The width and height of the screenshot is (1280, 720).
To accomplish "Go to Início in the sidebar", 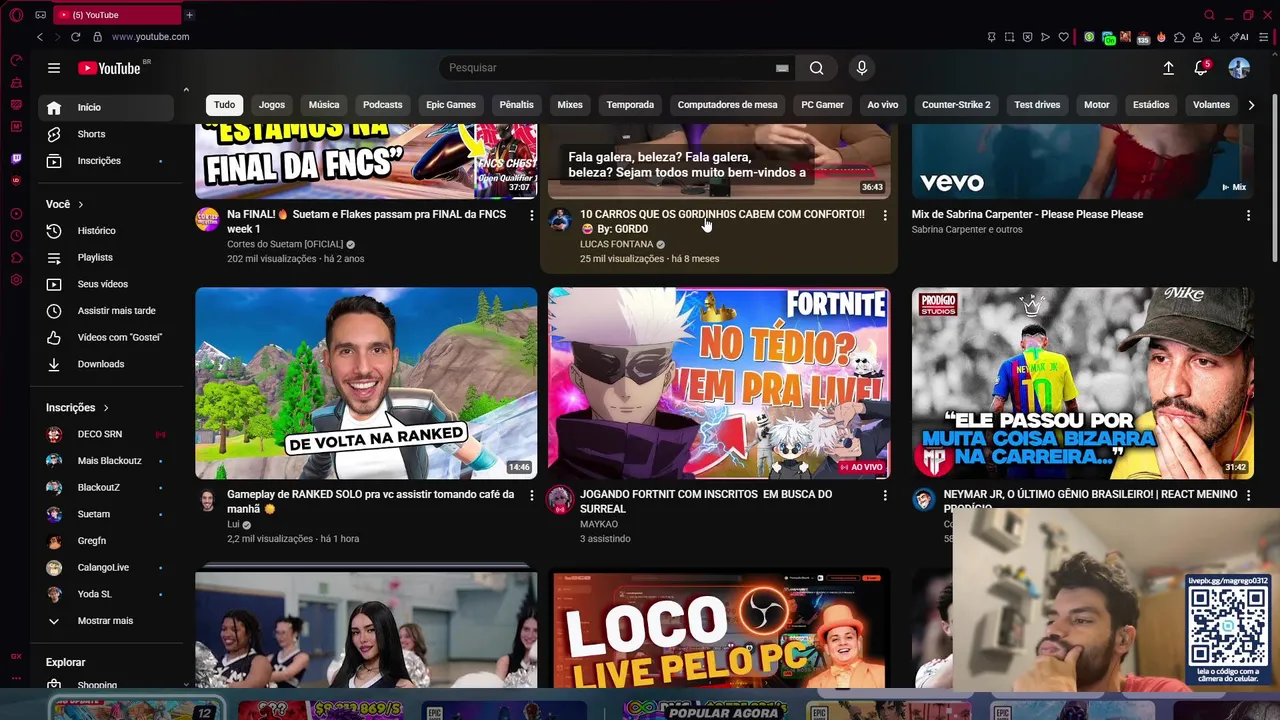I will [106, 107].
